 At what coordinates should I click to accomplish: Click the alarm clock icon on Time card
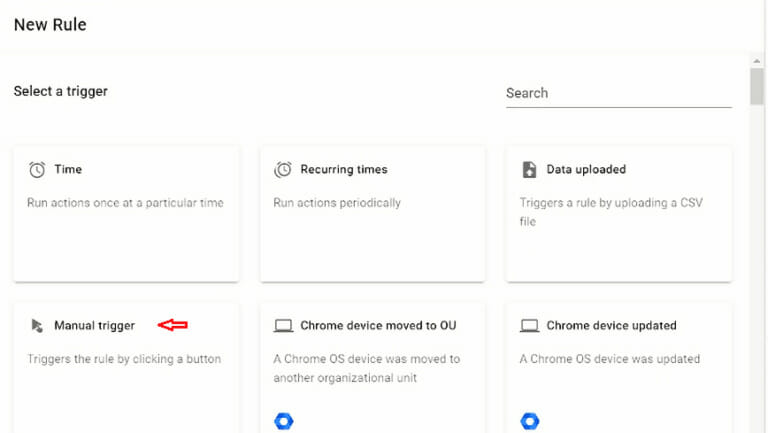37,169
